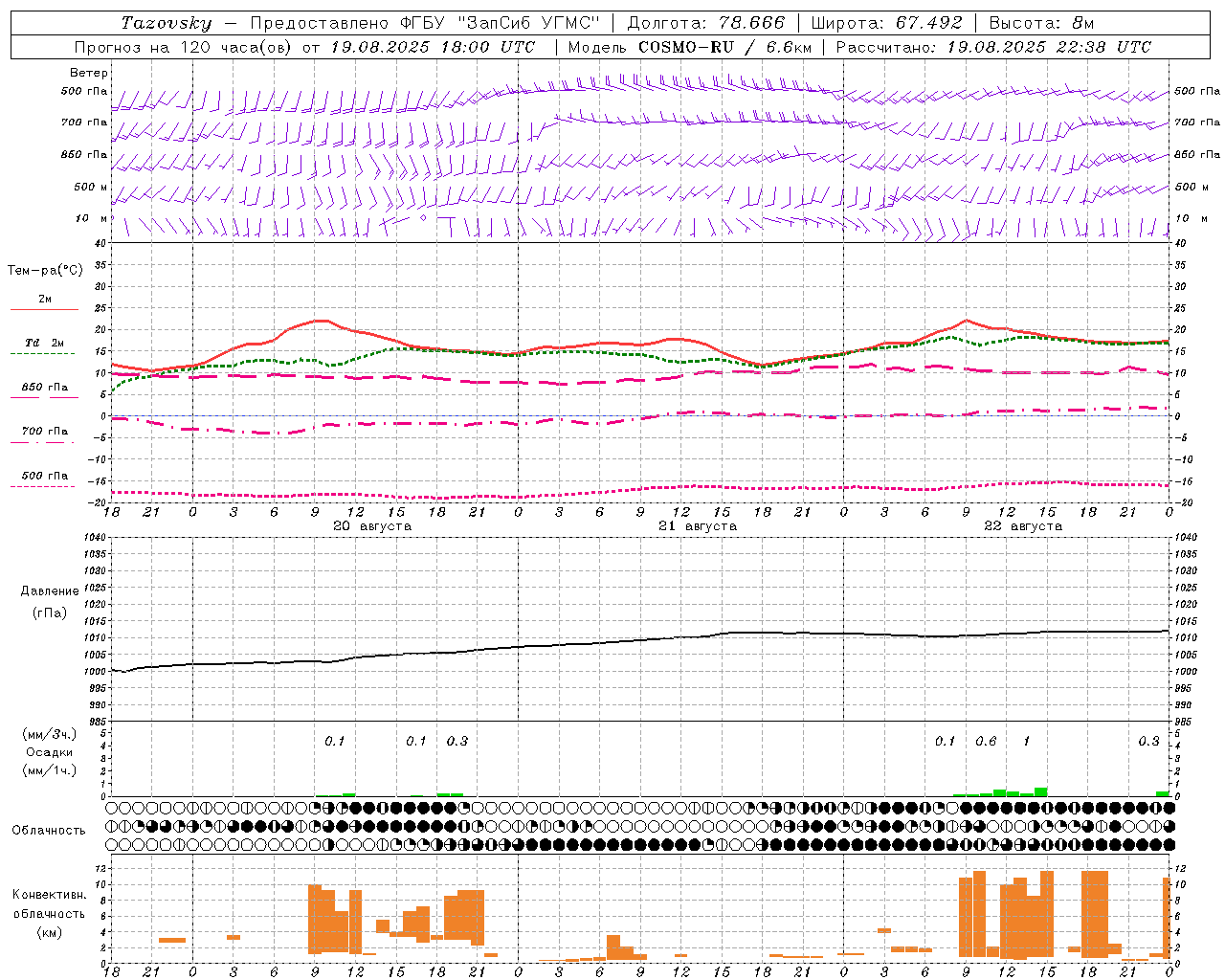The image size is (1225, 980).
Task: Click the (мм/1ч.) precipitation unit label
Action: click(50, 770)
